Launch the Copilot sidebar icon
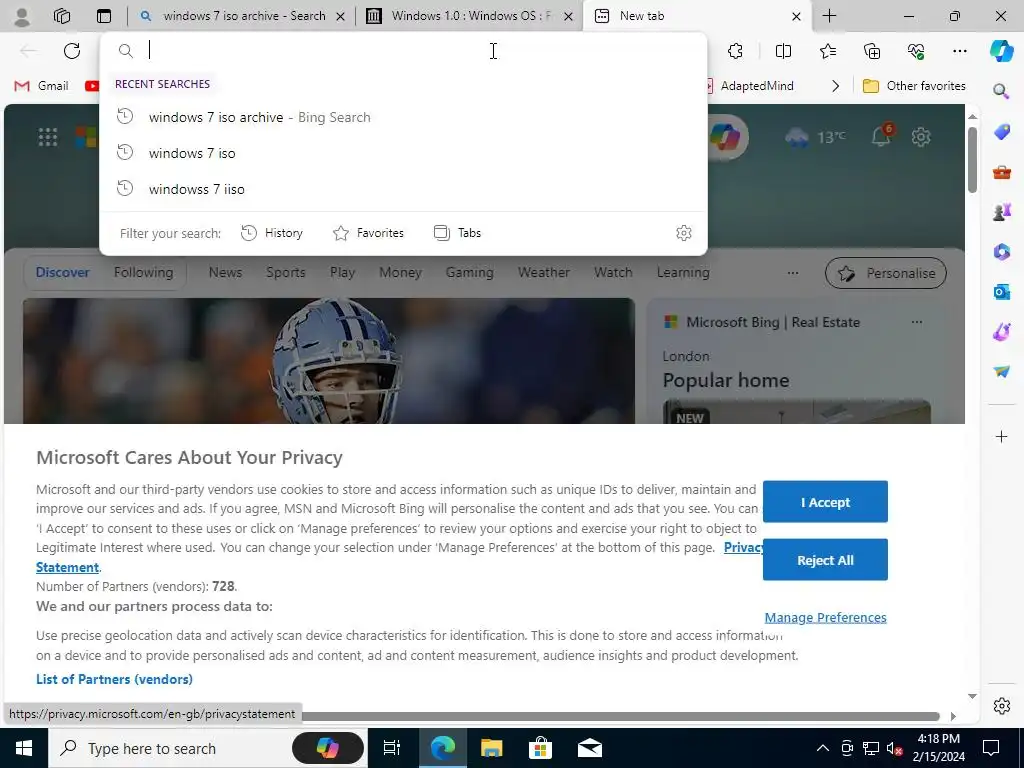1024x768 pixels. (1001, 50)
